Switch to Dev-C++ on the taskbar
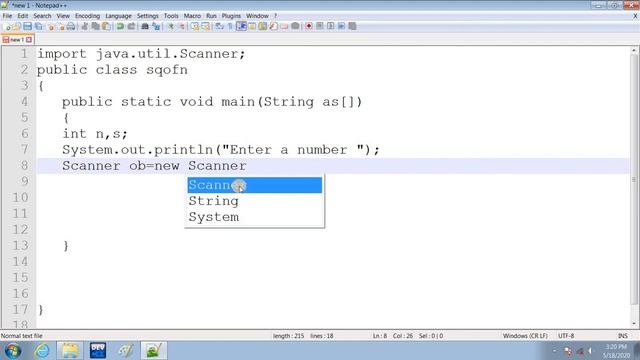The height and width of the screenshot is (360, 640). (98, 351)
